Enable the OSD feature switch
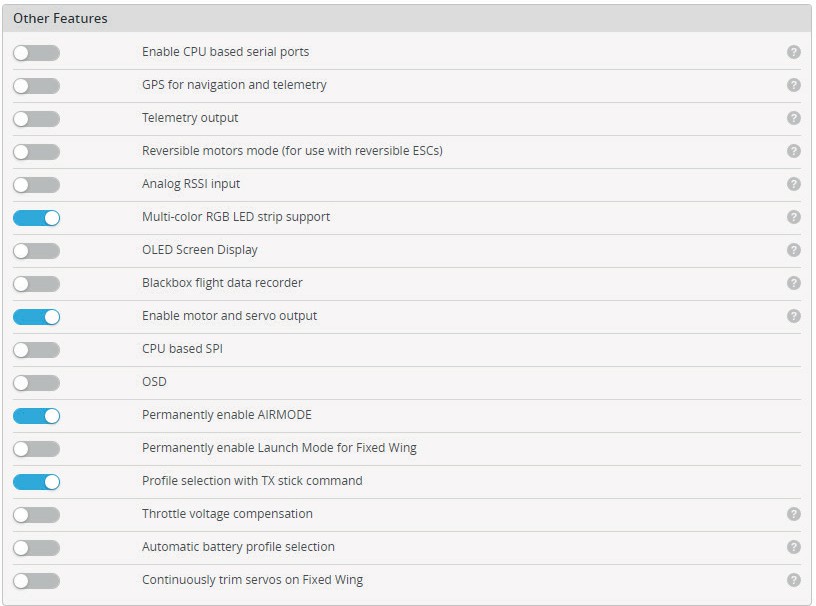 [x=36, y=383]
